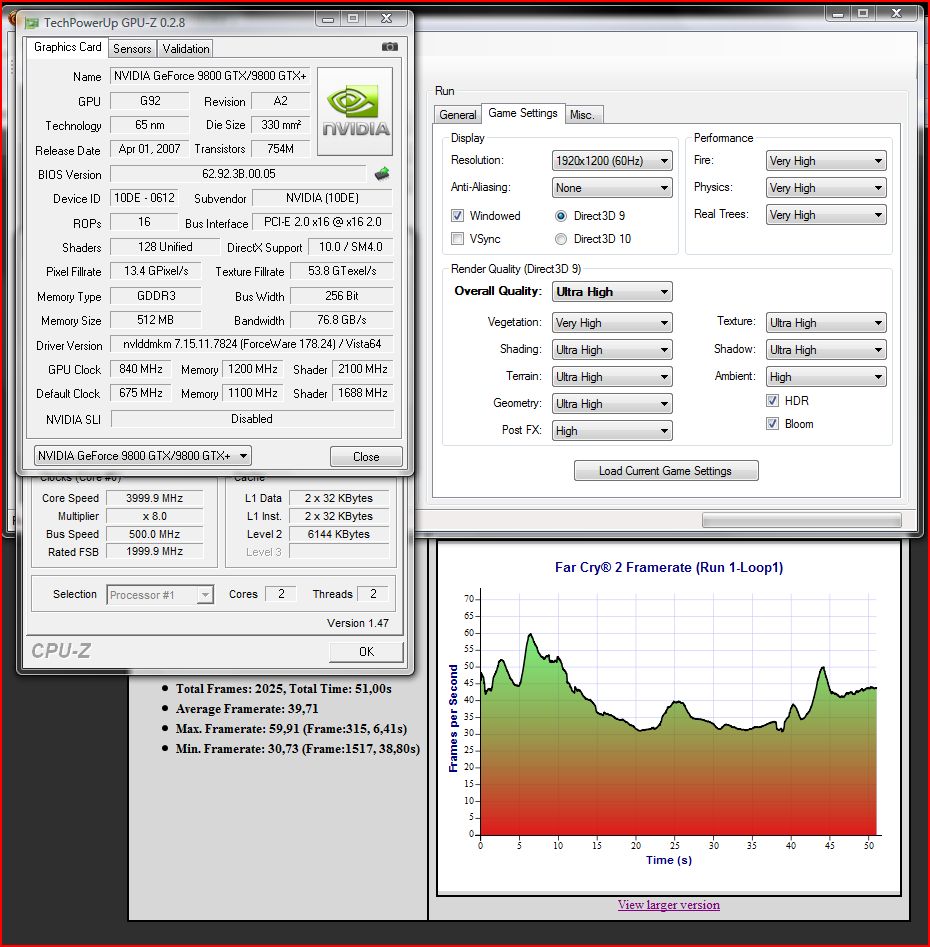Click the Average Framerate: 39,71 result
The image size is (930, 947).
[247, 709]
